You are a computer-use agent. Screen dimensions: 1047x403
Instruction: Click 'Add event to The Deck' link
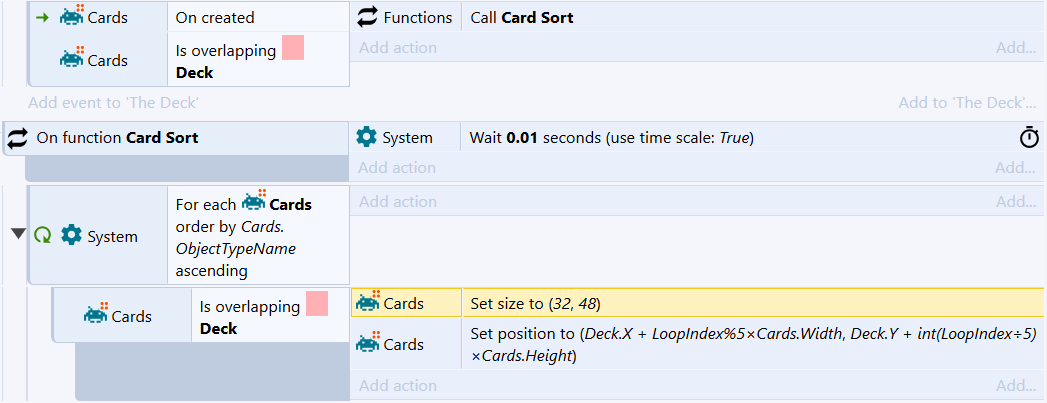tap(114, 103)
